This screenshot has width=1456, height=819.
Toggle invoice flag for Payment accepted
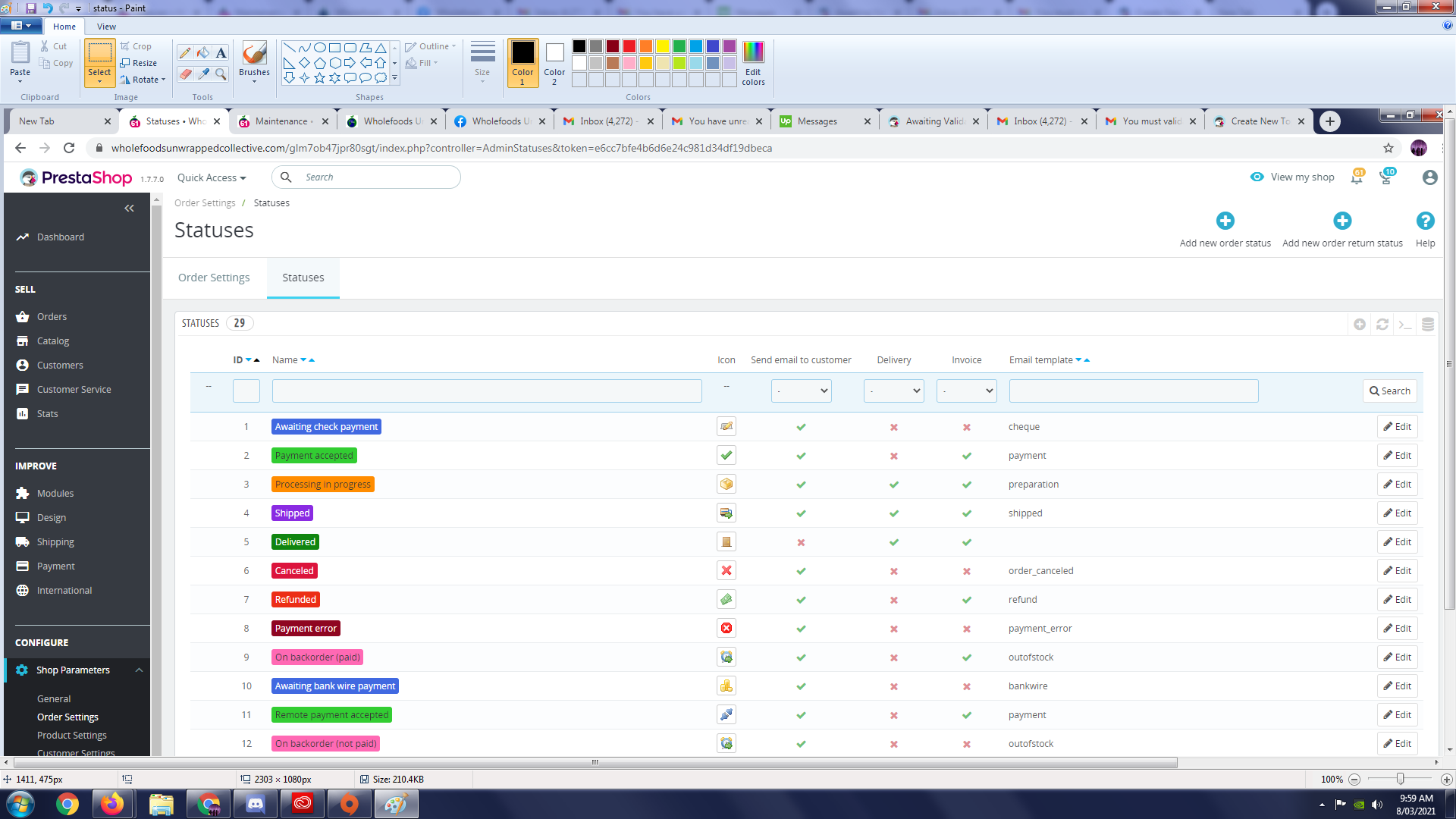coord(967,457)
